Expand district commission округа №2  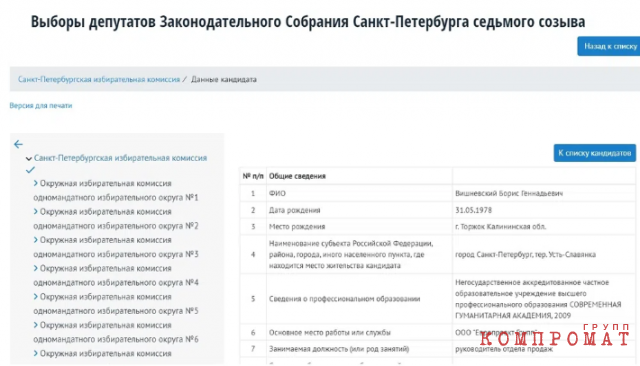tap(36, 211)
